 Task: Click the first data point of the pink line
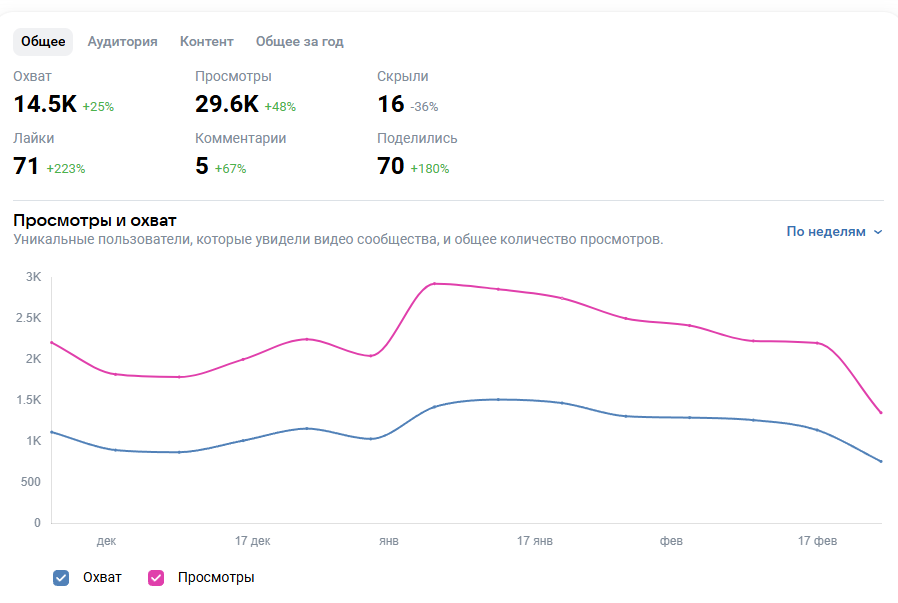(51, 342)
